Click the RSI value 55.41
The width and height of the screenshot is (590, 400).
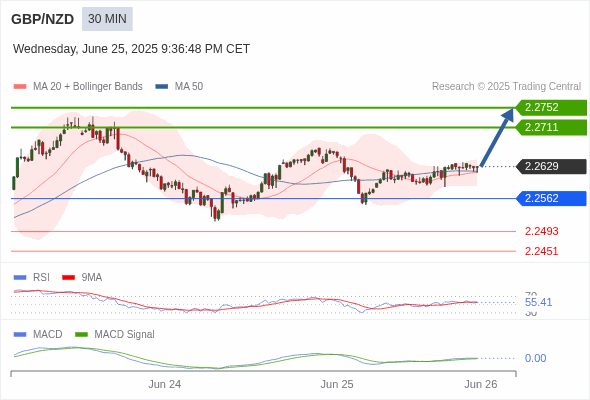pos(538,302)
